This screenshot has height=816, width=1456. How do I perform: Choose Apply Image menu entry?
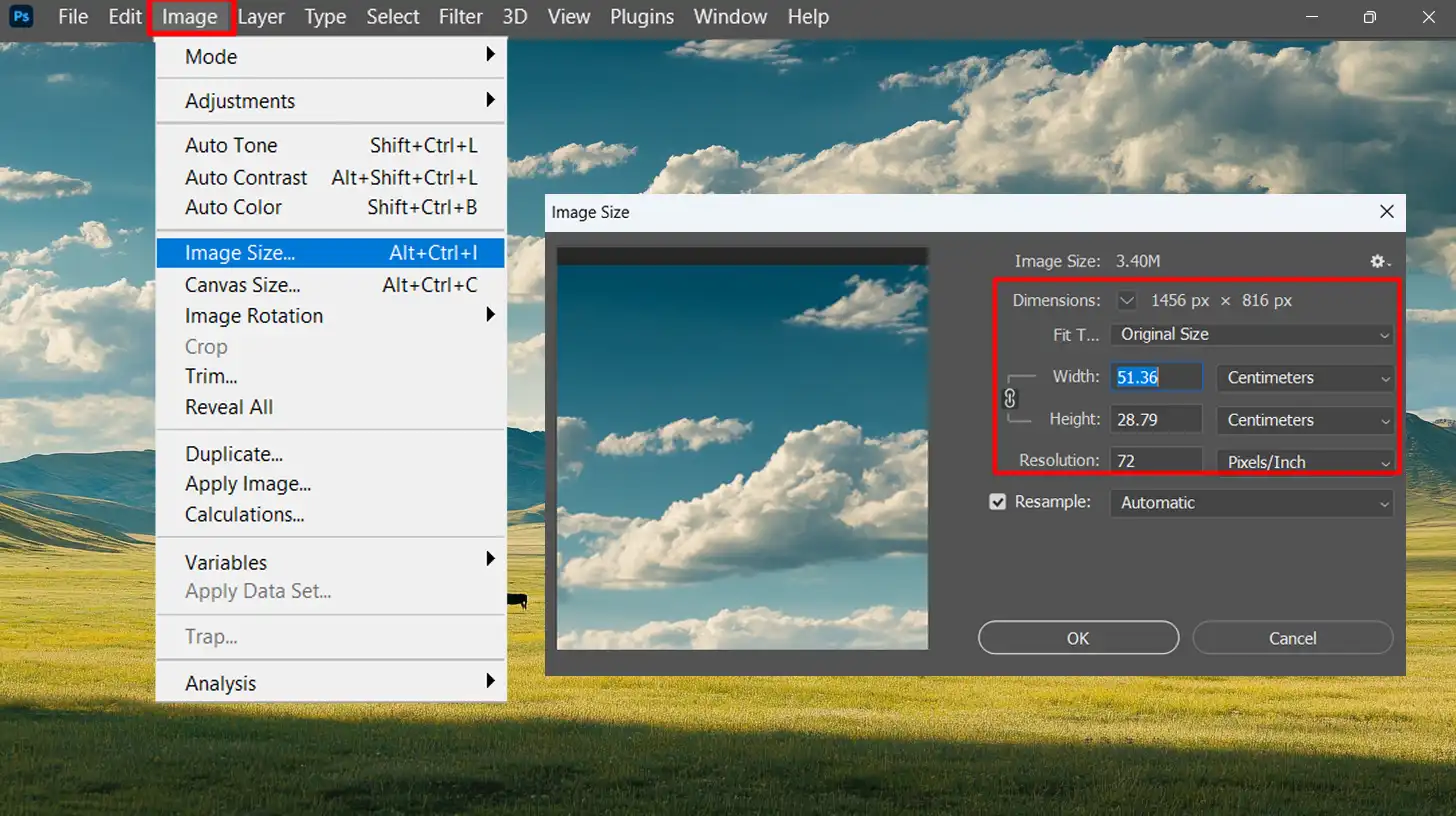pos(331,484)
